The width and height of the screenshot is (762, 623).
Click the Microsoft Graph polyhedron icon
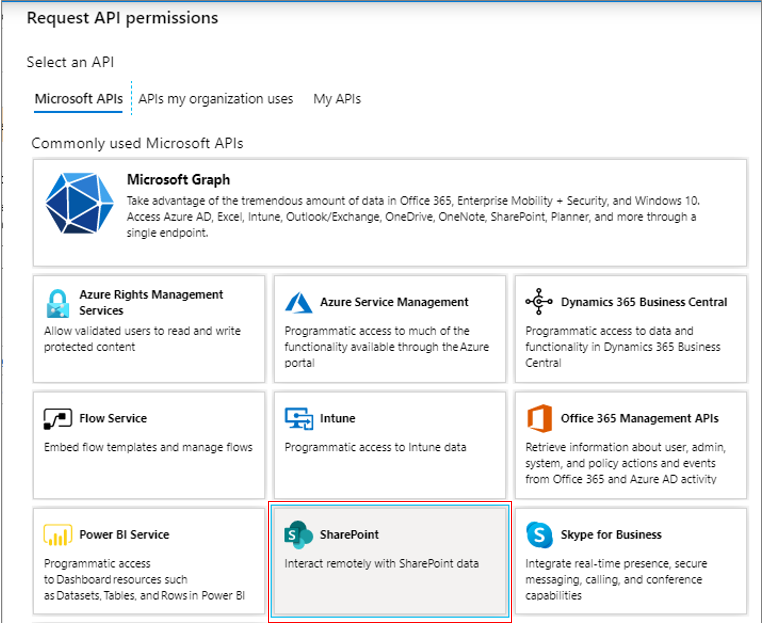80,203
